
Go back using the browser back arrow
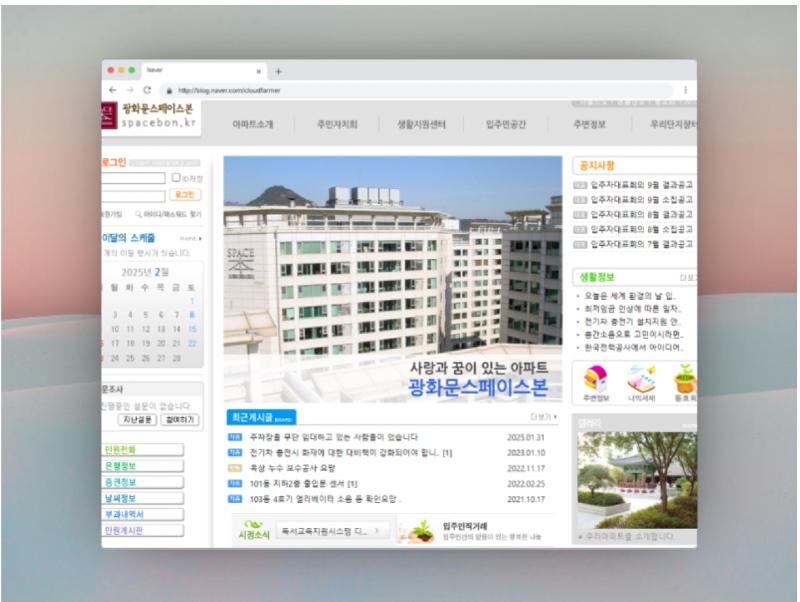[x=113, y=90]
